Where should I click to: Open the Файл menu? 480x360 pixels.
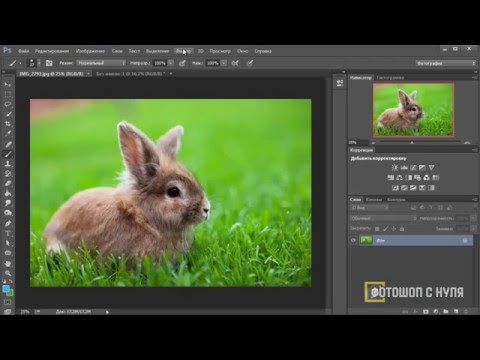click(x=23, y=51)
